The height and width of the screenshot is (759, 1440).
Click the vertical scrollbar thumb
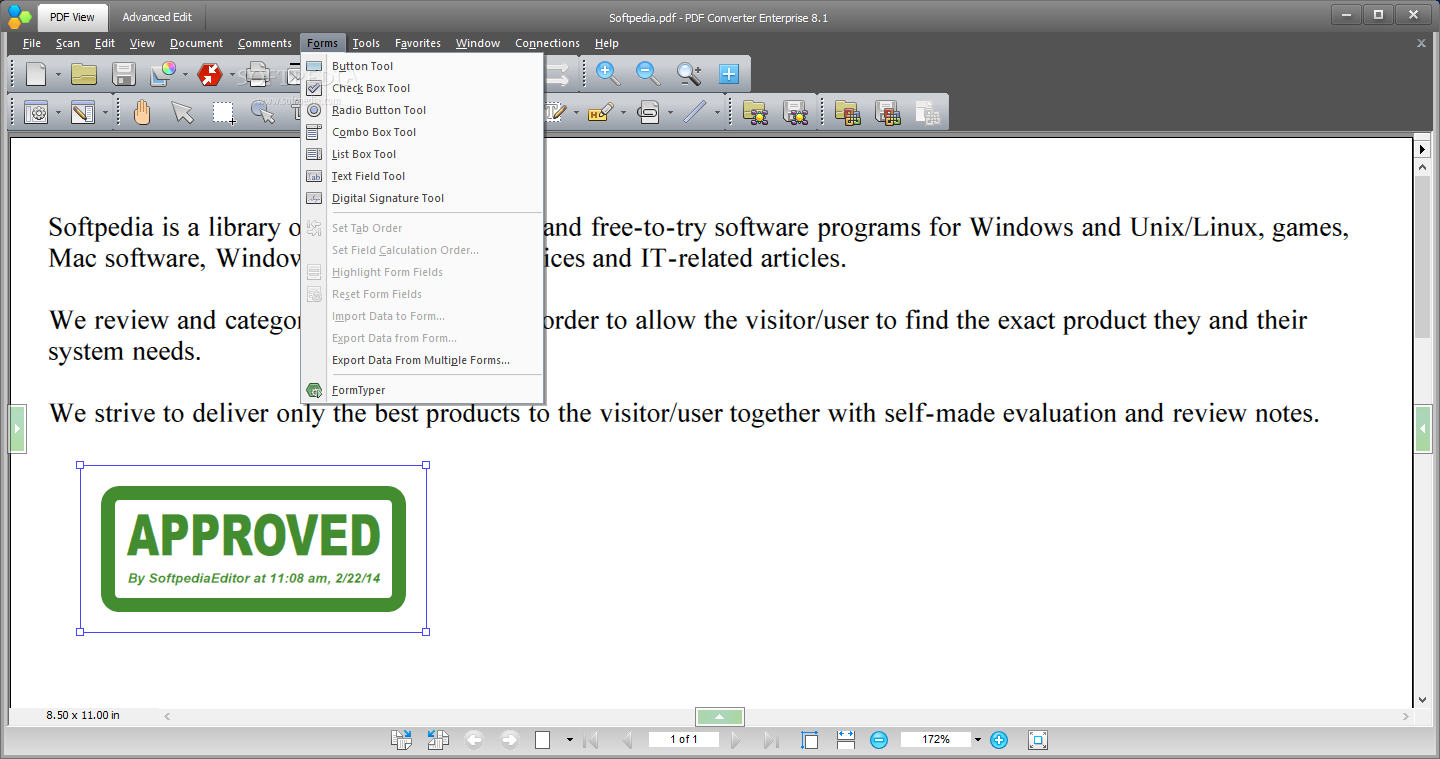[x=1423, y=257]
